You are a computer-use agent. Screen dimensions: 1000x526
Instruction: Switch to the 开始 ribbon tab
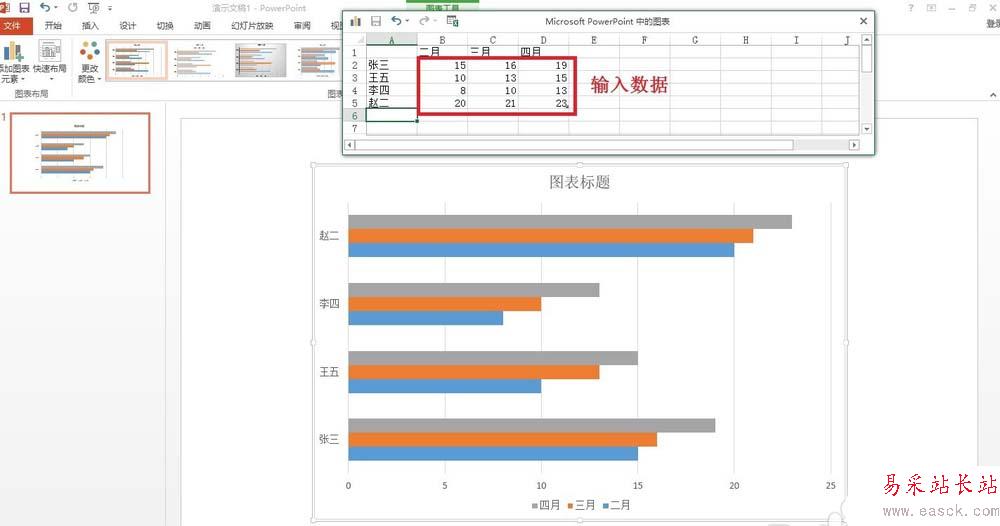pos(53,26)
